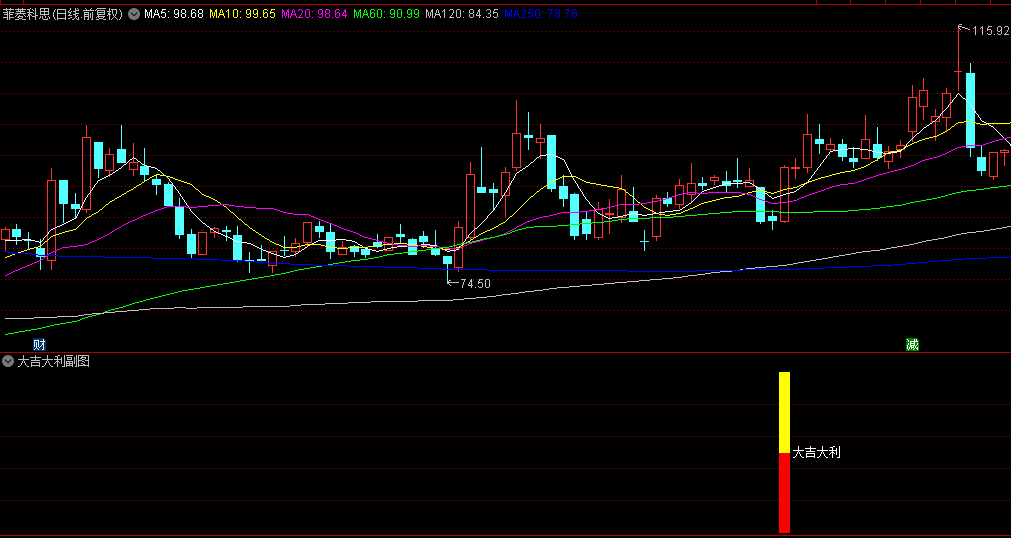Screen dimensions: 1011x538
Task: Click the 减 shareholder reduction marker
Action: click(912, 344)
